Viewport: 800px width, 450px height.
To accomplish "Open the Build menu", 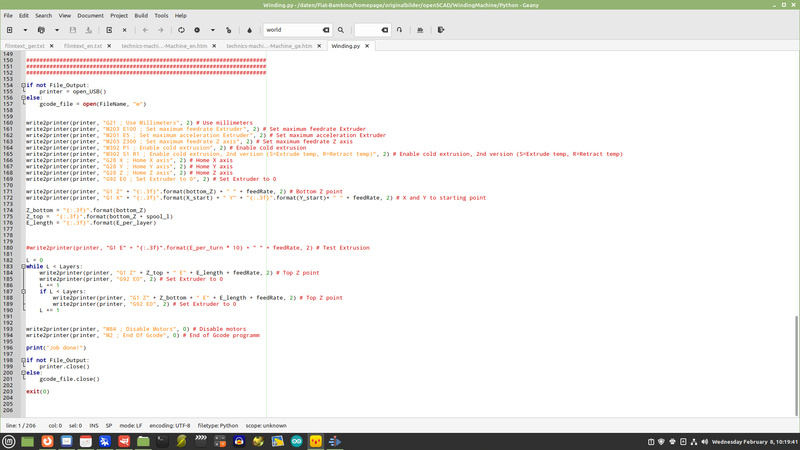I will [141, 16].
